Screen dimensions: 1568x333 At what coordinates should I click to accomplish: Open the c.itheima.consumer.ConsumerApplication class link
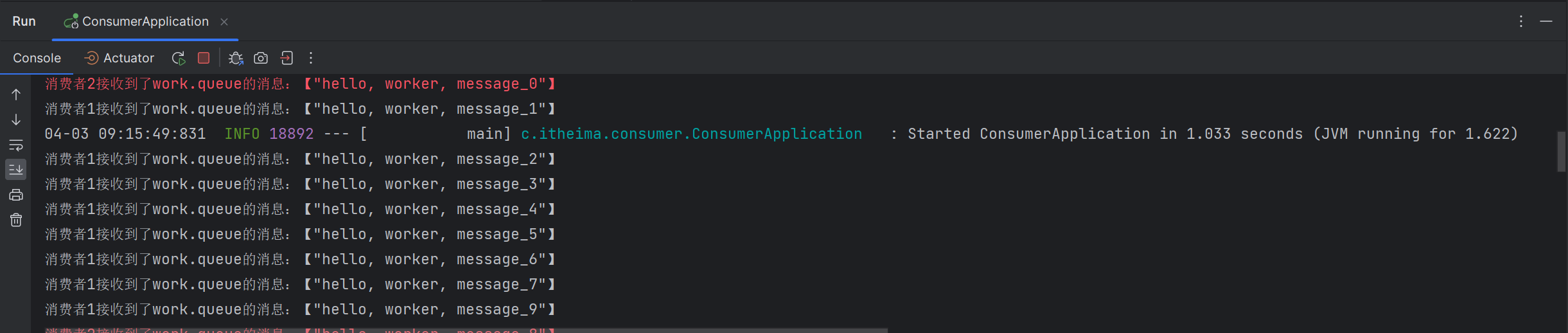pos(691,134)
